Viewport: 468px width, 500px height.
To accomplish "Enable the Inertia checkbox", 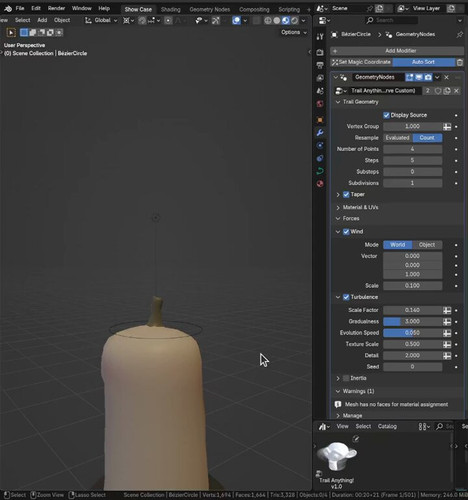I will [x=346, y=378].
